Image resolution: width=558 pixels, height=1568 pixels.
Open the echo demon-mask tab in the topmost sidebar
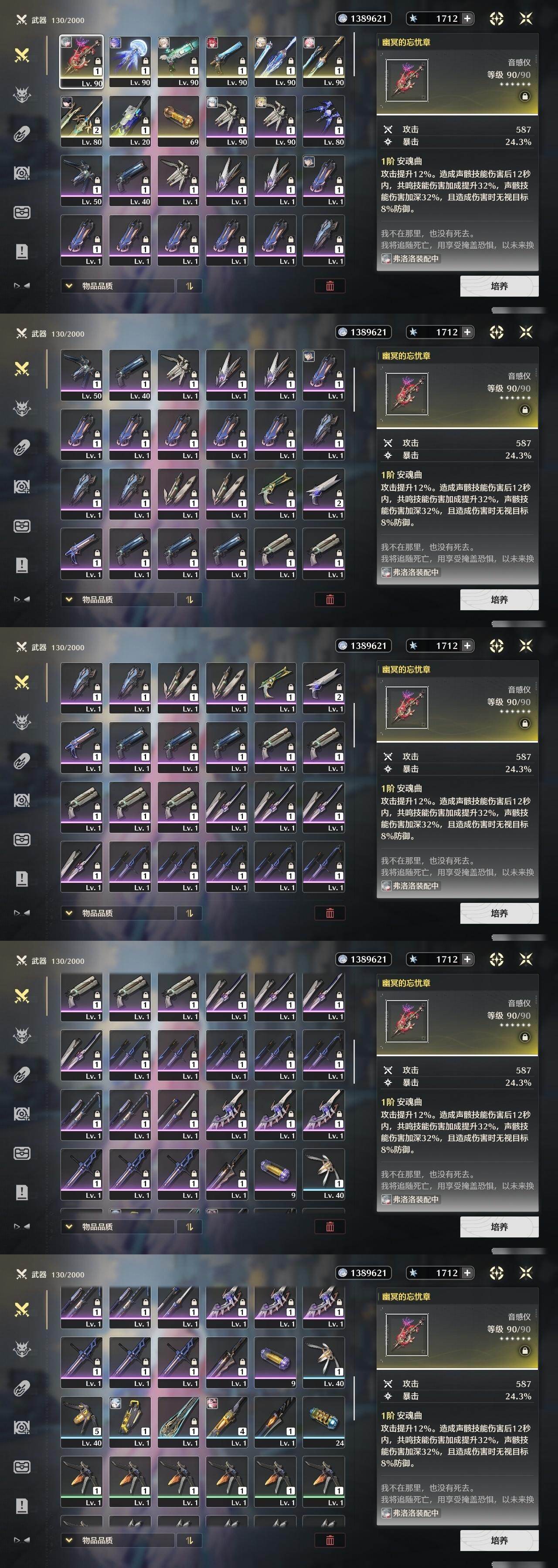point(22,95)
